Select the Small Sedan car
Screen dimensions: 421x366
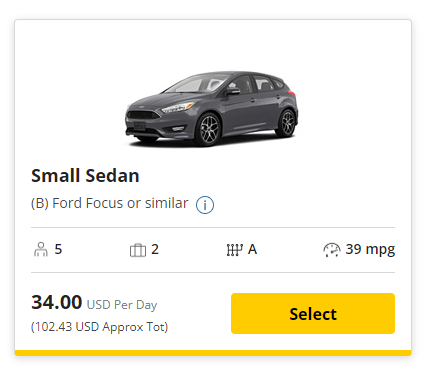point(313,313)
